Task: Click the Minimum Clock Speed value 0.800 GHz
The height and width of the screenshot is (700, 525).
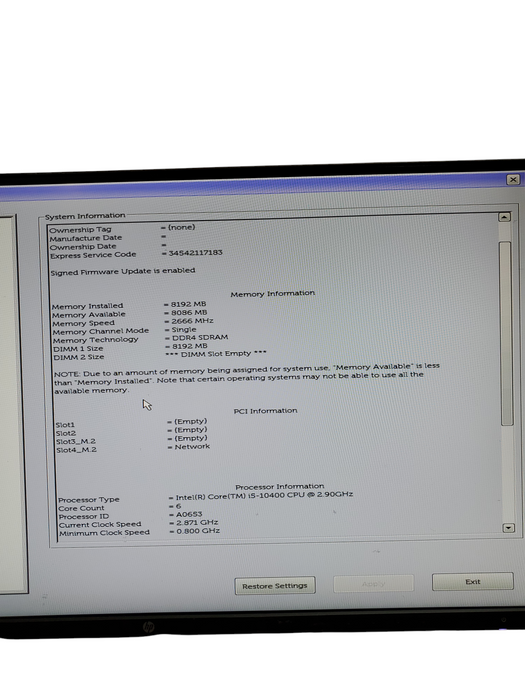Action: pyautogui.click(x=198, y=531)
